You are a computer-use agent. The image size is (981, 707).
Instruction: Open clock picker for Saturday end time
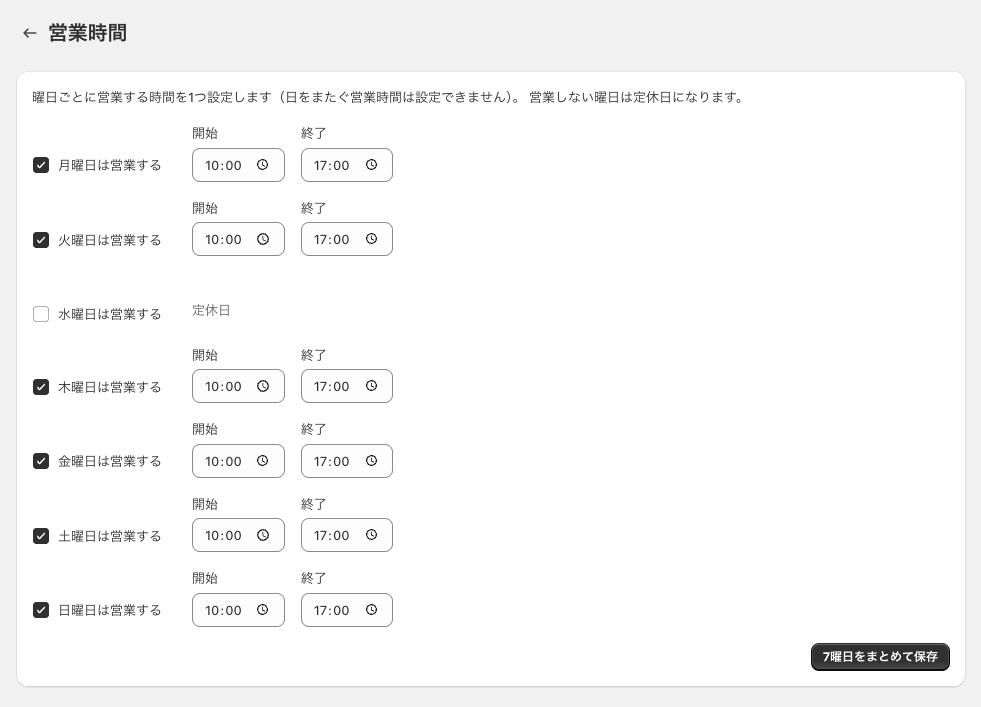372,535
